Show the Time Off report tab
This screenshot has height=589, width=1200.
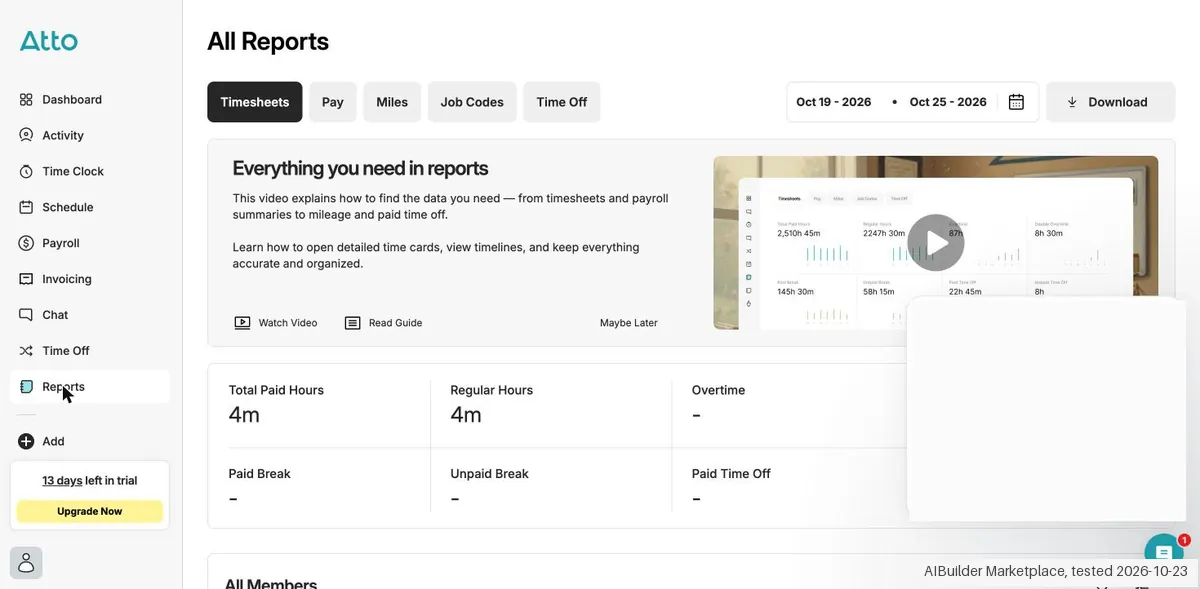point(562,102)
